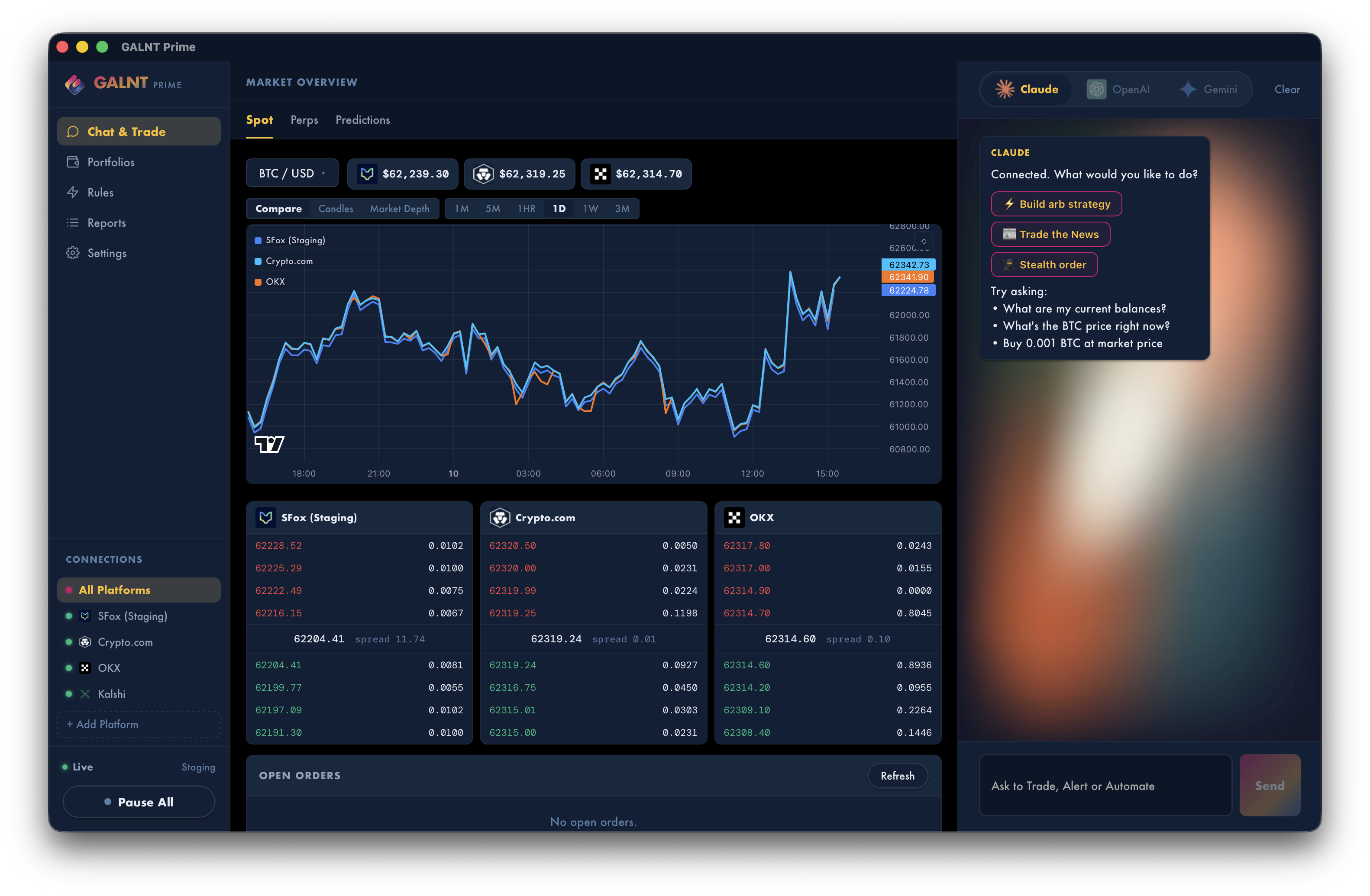Set chart timeframe to 1W
Image resolution: width=1370 pixels, height=896 pixels.
coord(591,208)
